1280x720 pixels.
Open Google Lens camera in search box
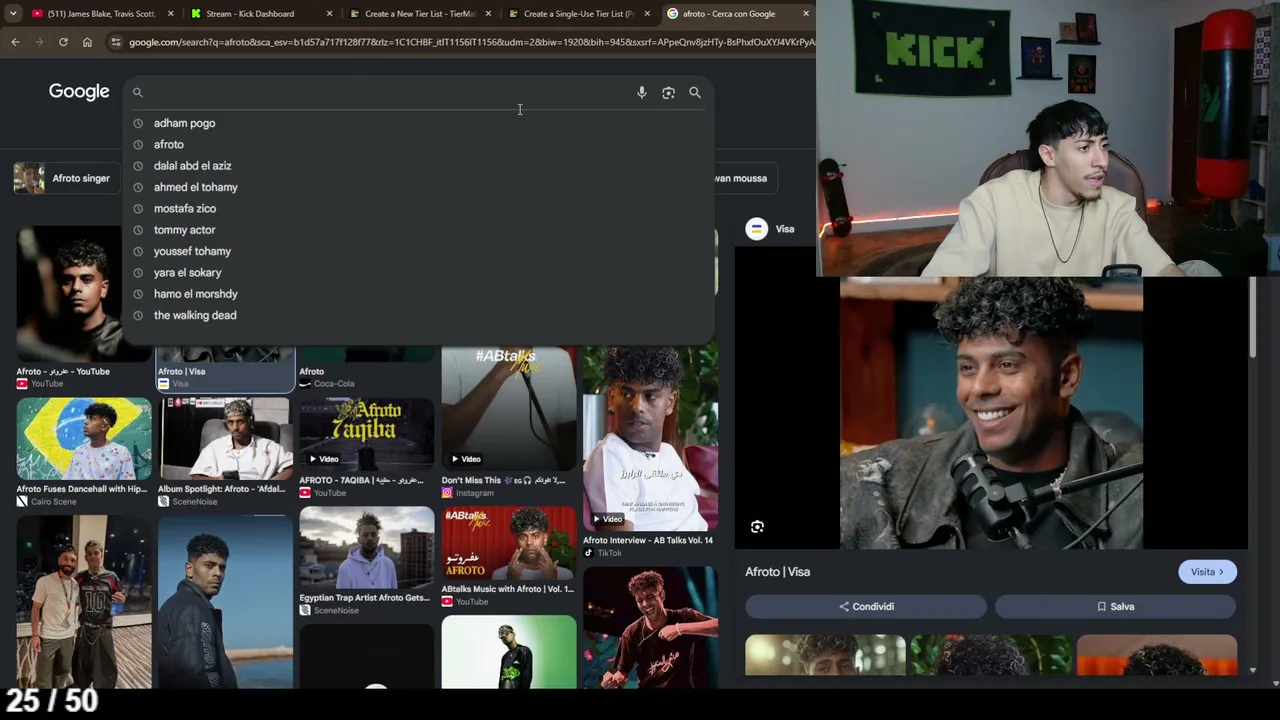[668, 92]
